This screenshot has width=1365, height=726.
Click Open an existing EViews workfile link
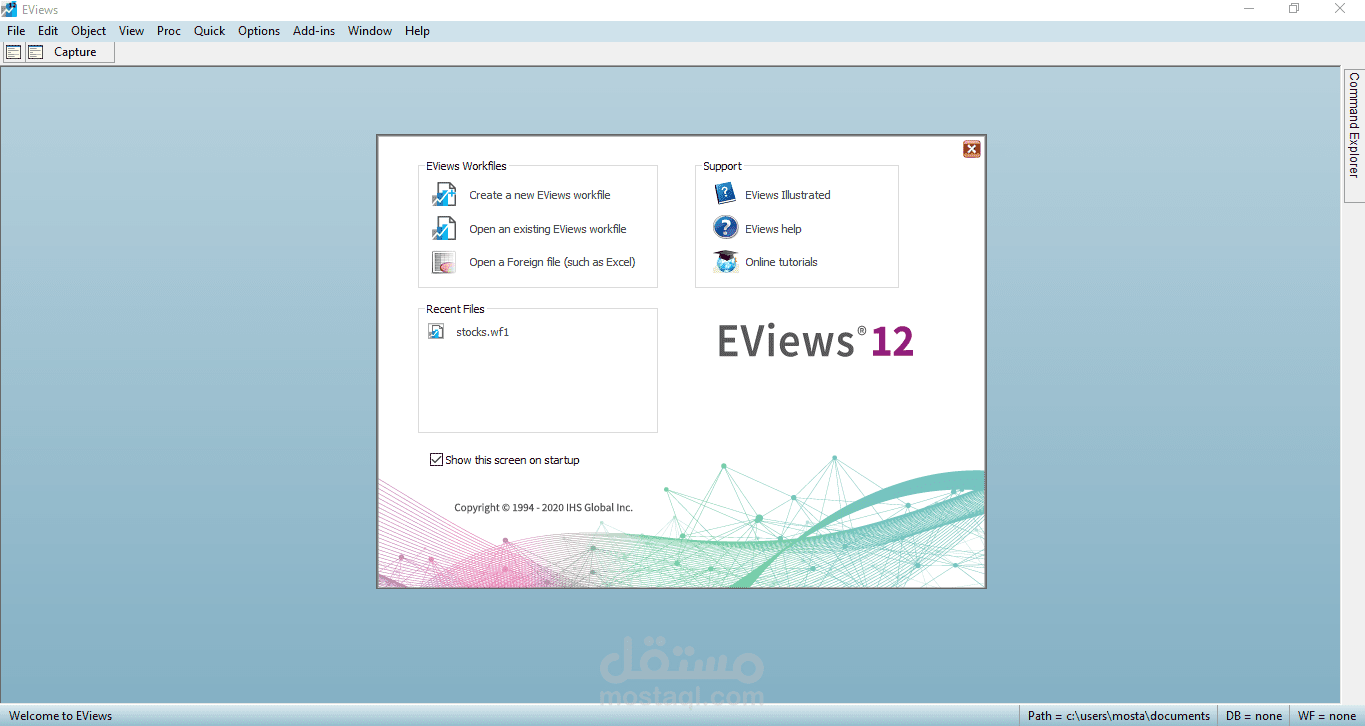[548, 229]
